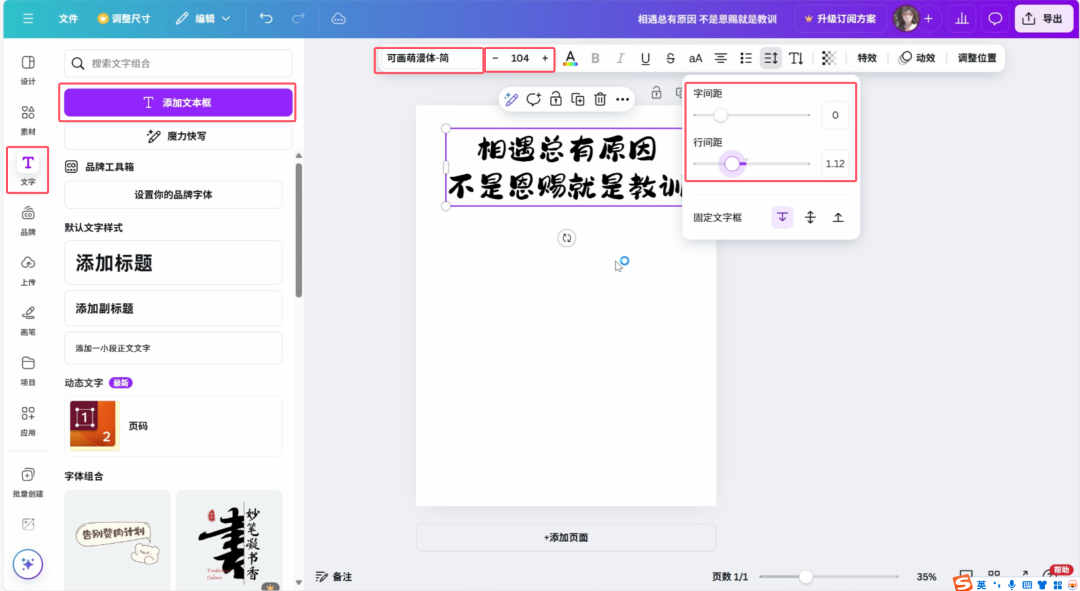Click the 添加文本框 button
The image size is (1080, 591).
(x=178, y=104)
